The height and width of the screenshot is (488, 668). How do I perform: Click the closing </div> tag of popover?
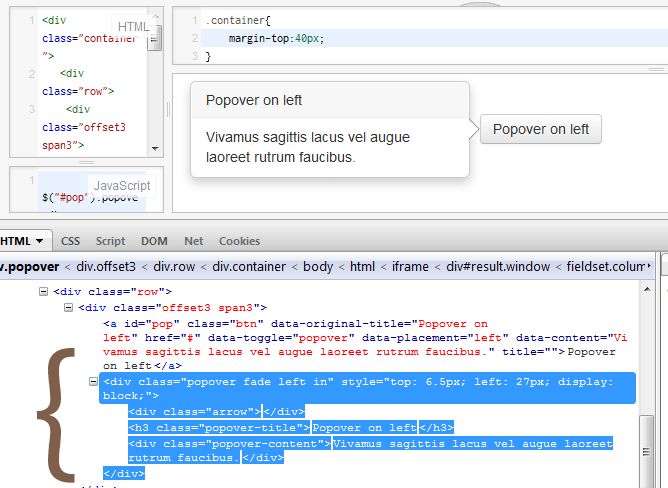[124, 474]
